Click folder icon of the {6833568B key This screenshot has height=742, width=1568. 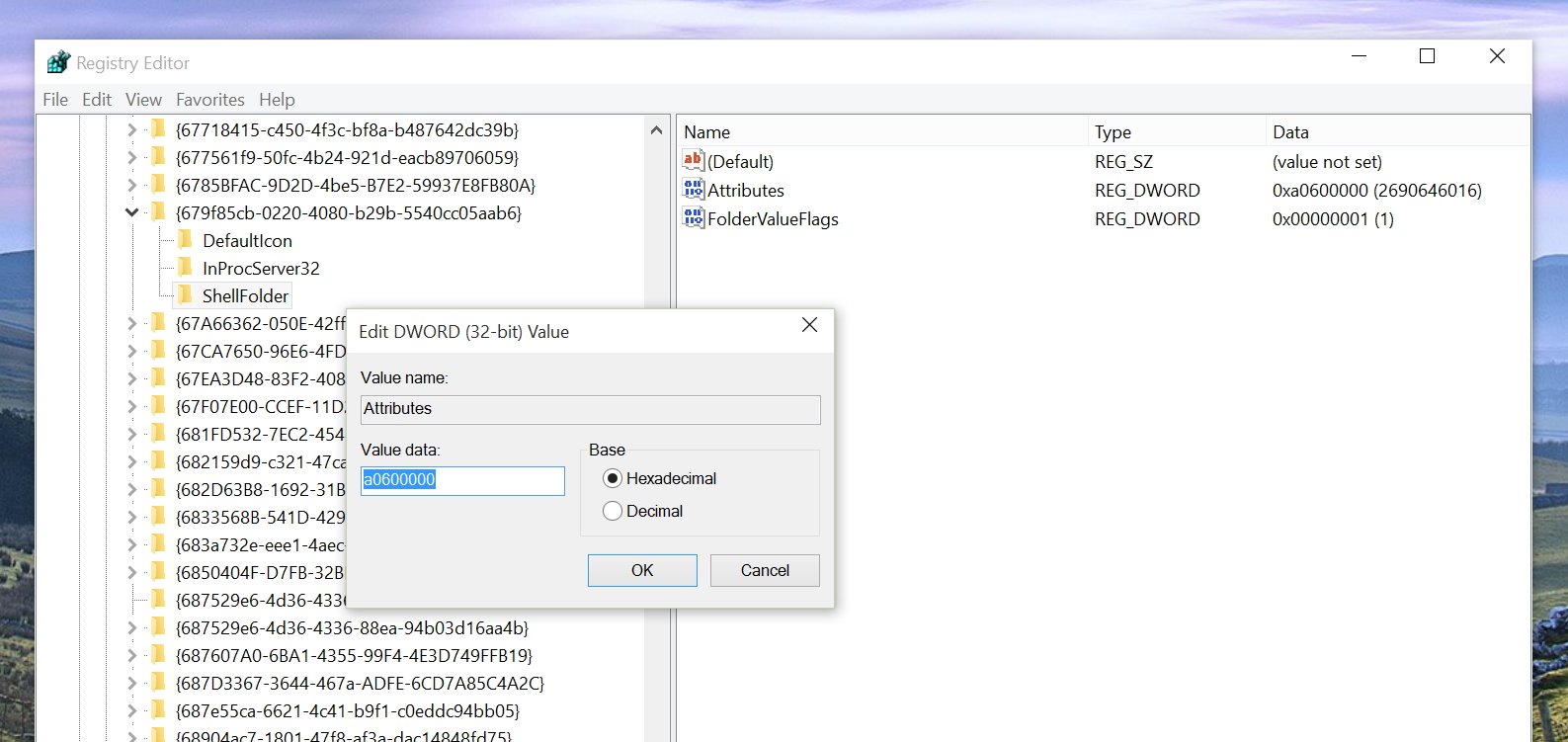tap(157, 517)
